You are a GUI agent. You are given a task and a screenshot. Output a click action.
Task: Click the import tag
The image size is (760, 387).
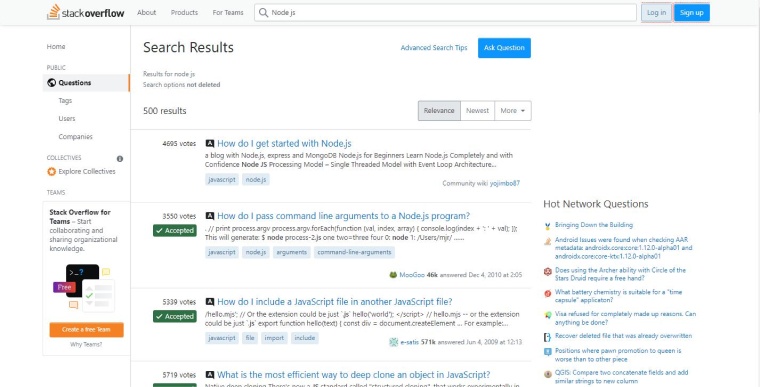click(x=274, y=338)
